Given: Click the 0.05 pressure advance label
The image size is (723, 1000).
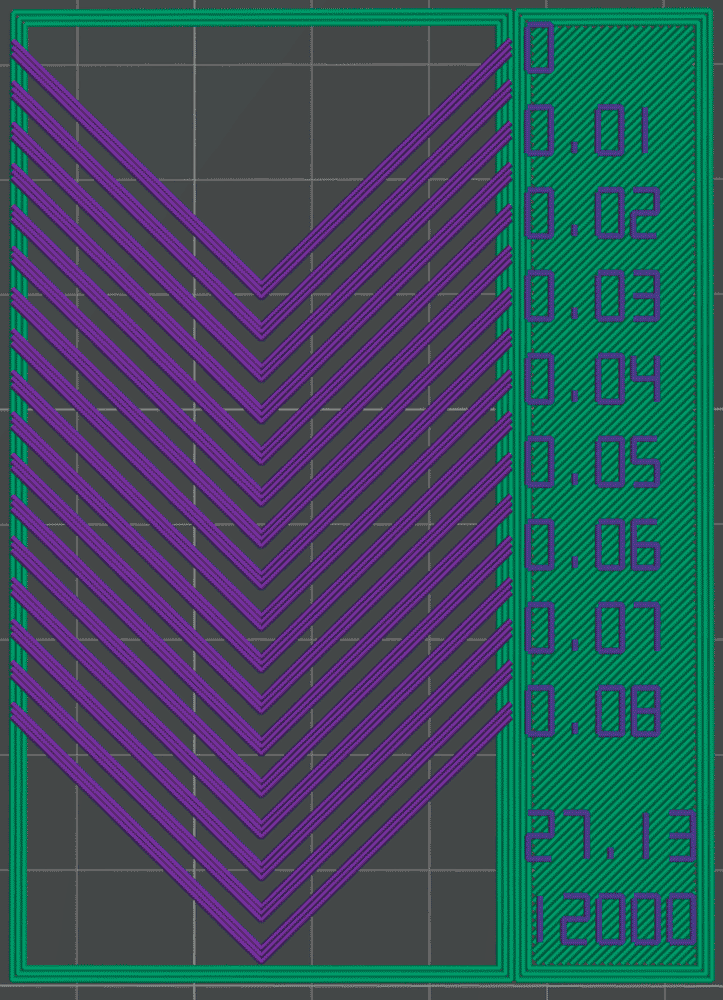Looking at the screenshot, I should click(591, 462).
